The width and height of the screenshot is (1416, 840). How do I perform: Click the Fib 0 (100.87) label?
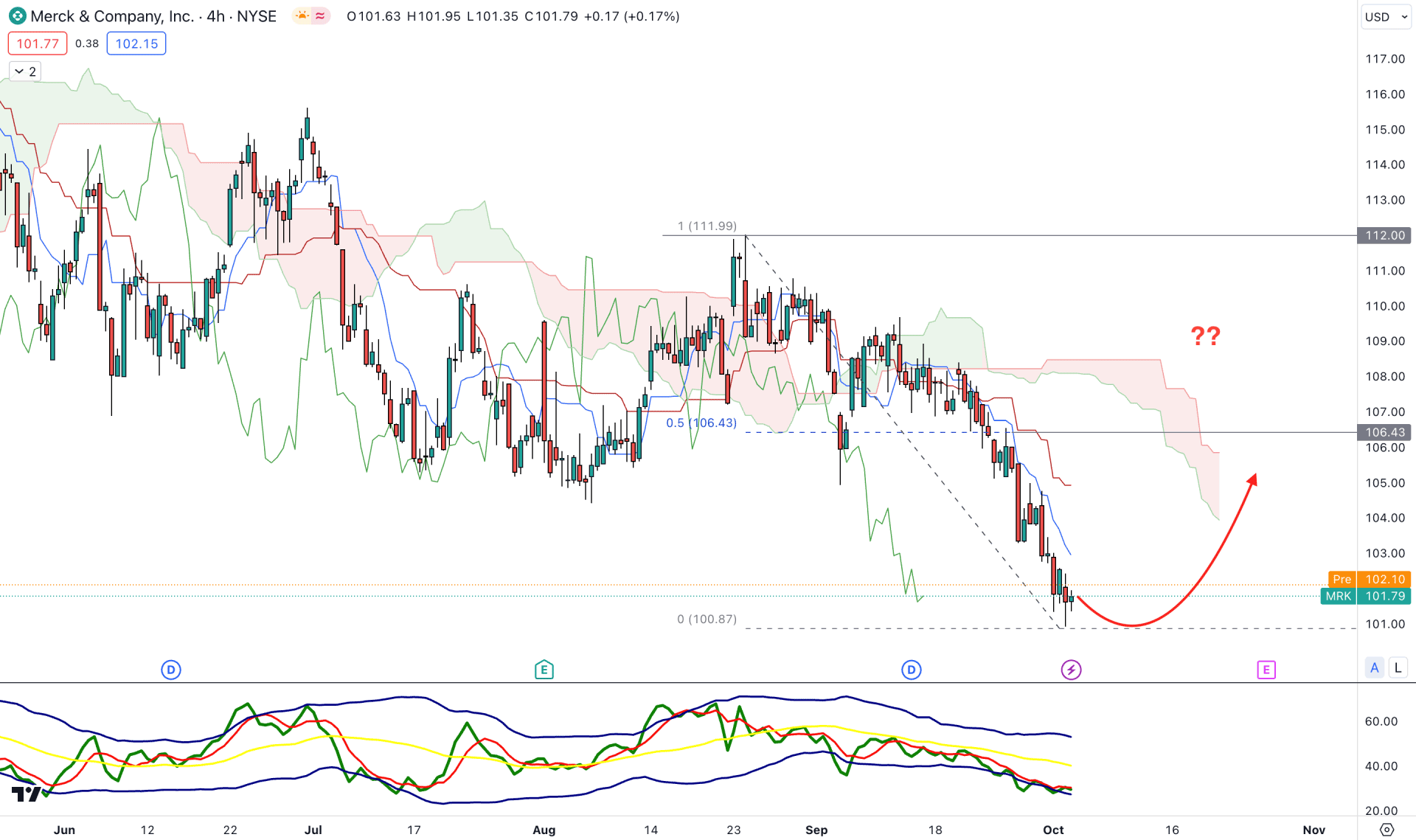tap(707, 619)
